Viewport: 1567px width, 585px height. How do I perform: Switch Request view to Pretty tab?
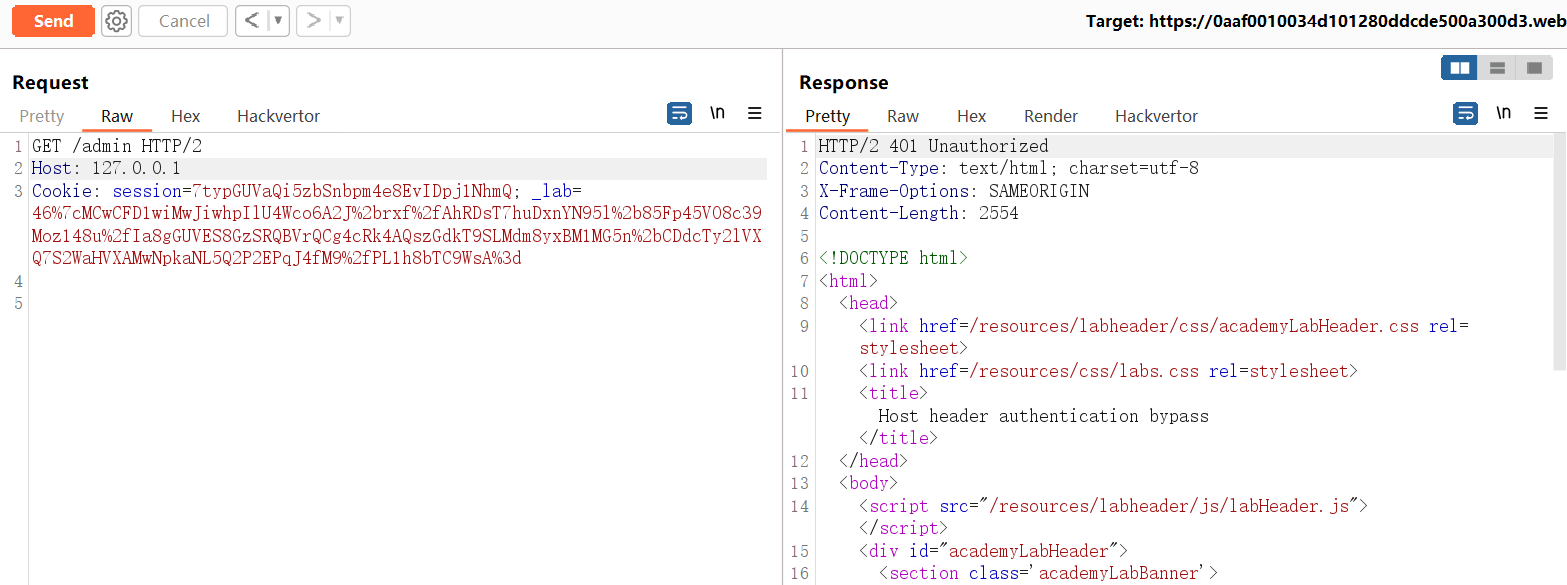(42, 116)
